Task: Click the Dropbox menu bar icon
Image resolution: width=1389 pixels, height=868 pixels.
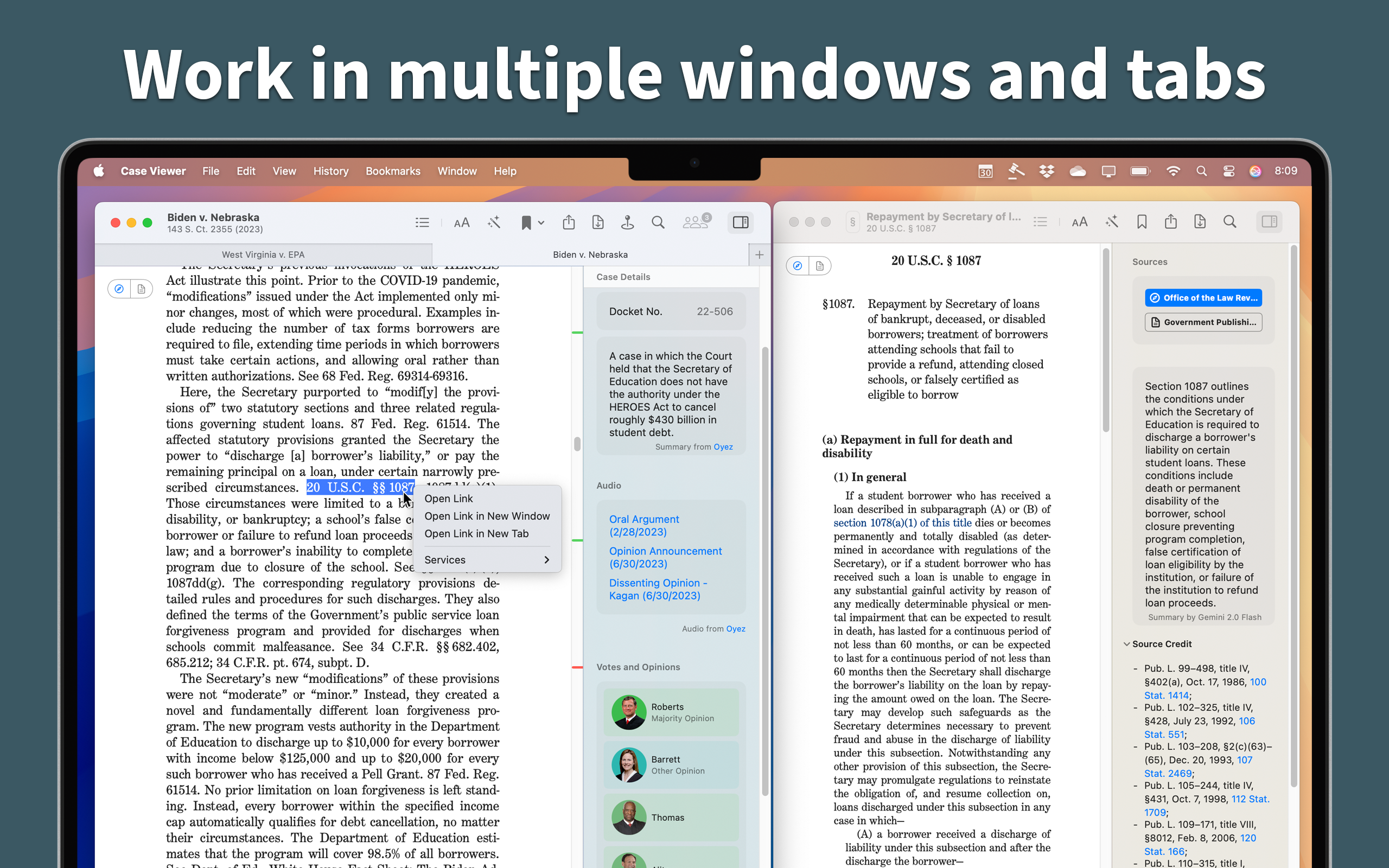Action: (1047, 171)
